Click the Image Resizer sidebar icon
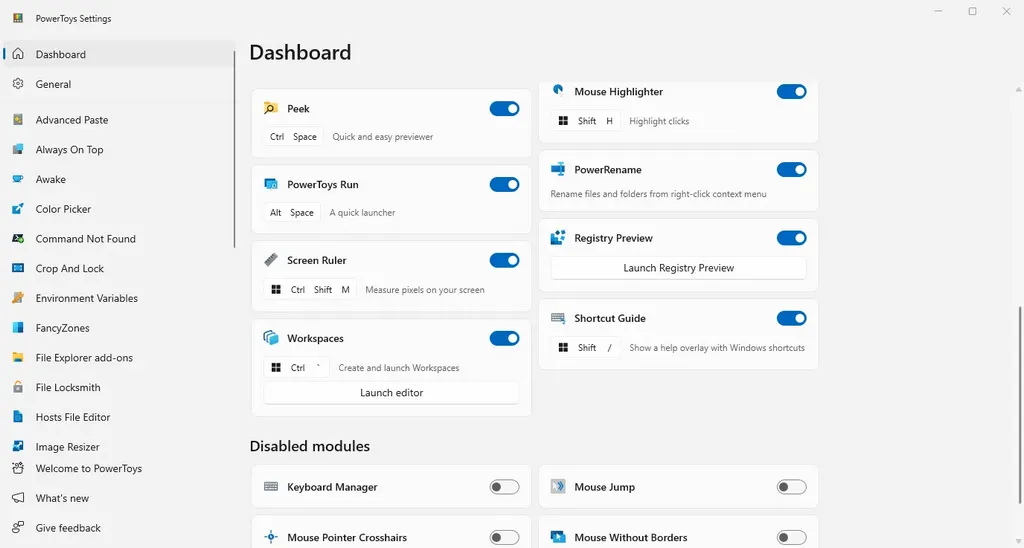 [18, 446]
